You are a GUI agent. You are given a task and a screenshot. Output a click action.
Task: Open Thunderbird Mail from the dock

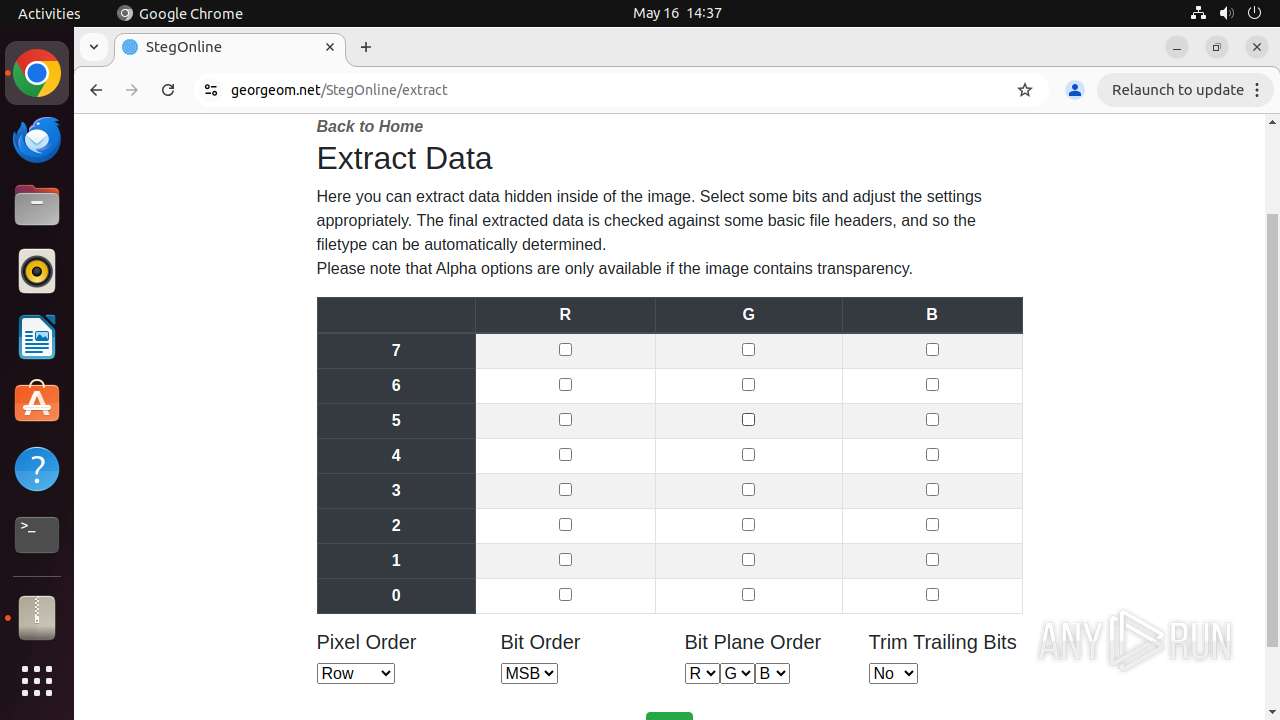pos(37,140)
